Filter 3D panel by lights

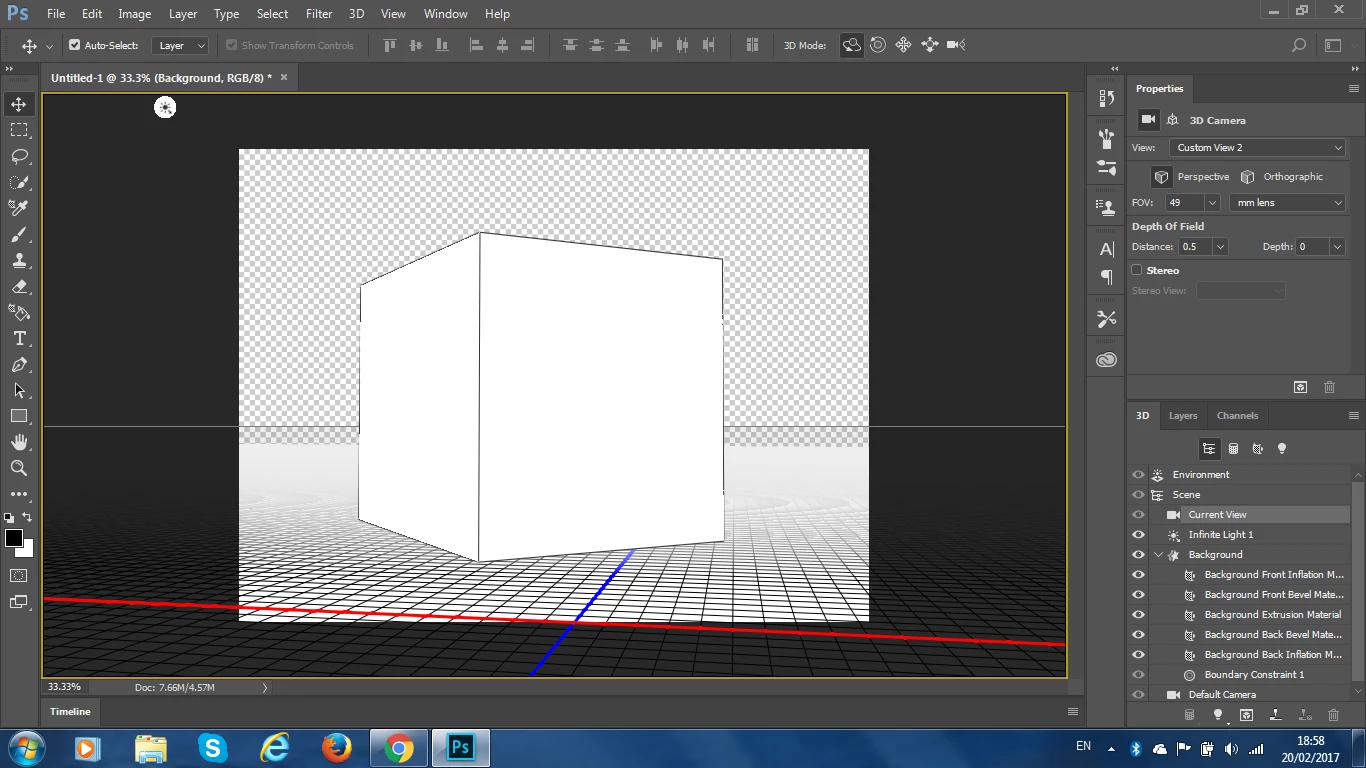(1282, 449)
